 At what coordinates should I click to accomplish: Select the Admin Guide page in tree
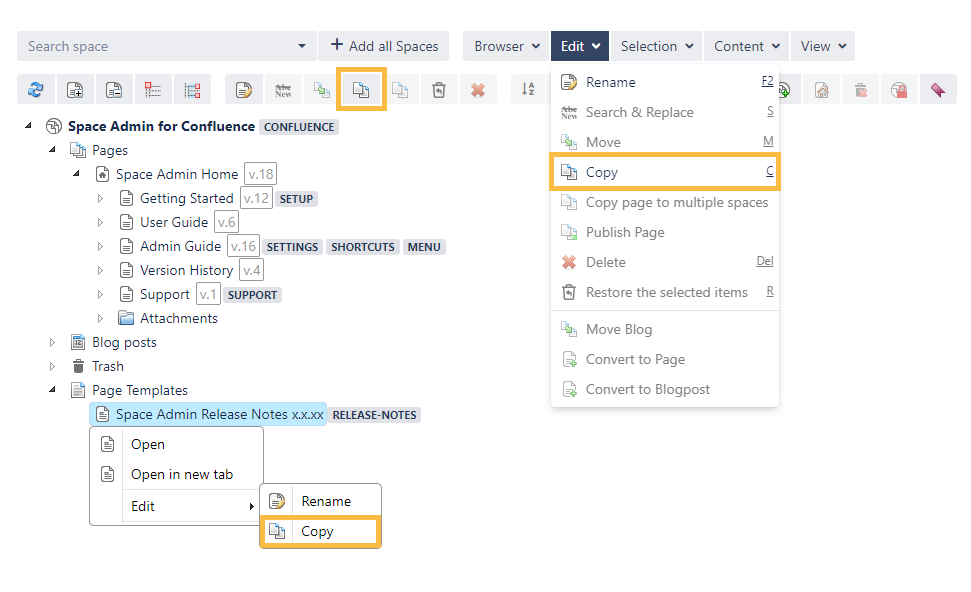[x=180, y=247]
